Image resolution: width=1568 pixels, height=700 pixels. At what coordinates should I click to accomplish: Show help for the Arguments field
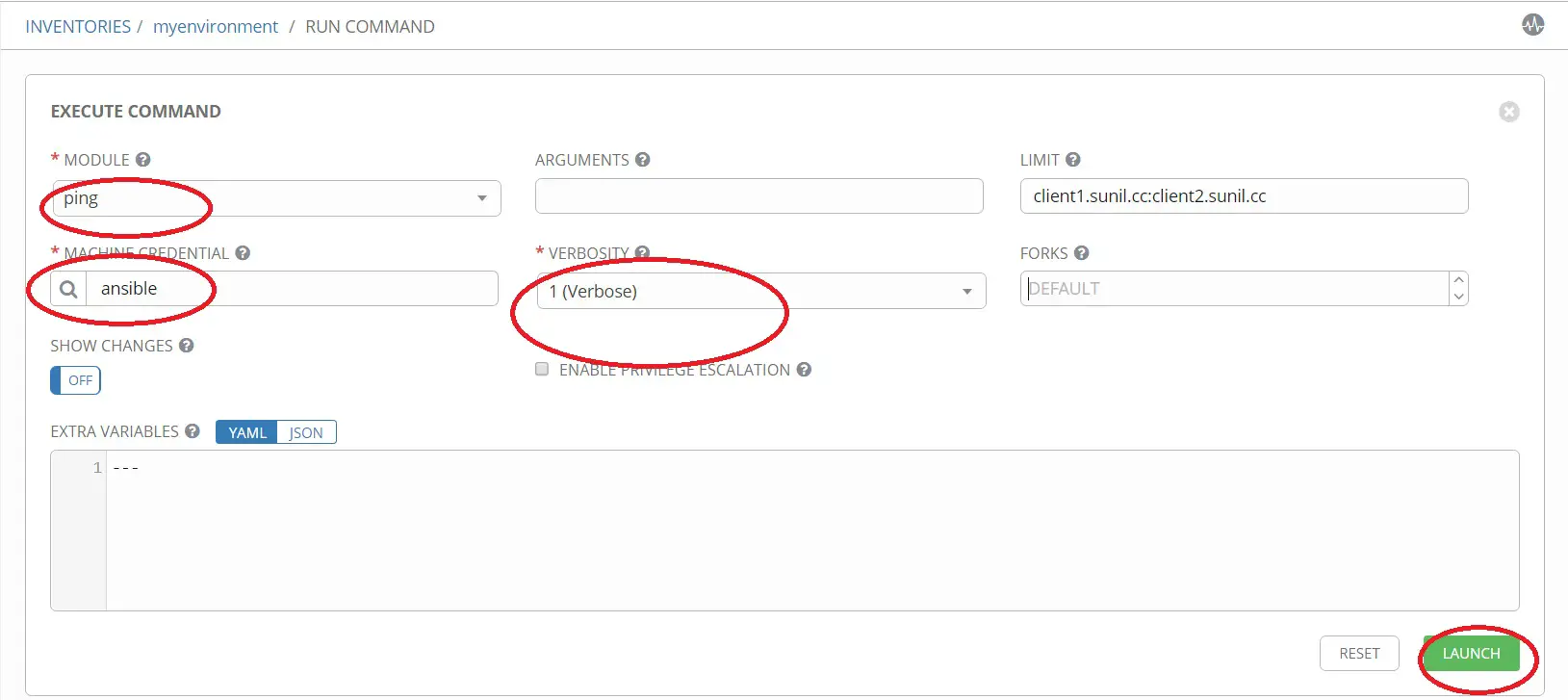tap(642, 160)
